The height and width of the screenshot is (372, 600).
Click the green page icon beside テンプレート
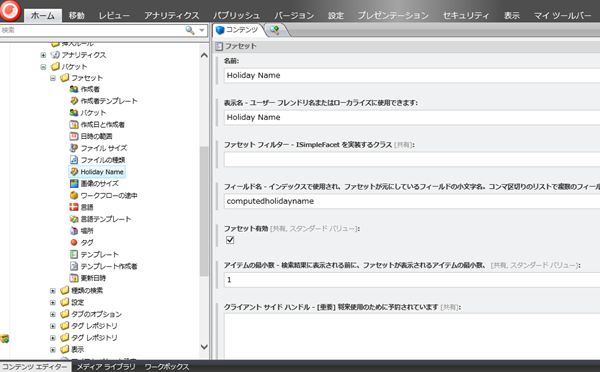click(74, 254)
